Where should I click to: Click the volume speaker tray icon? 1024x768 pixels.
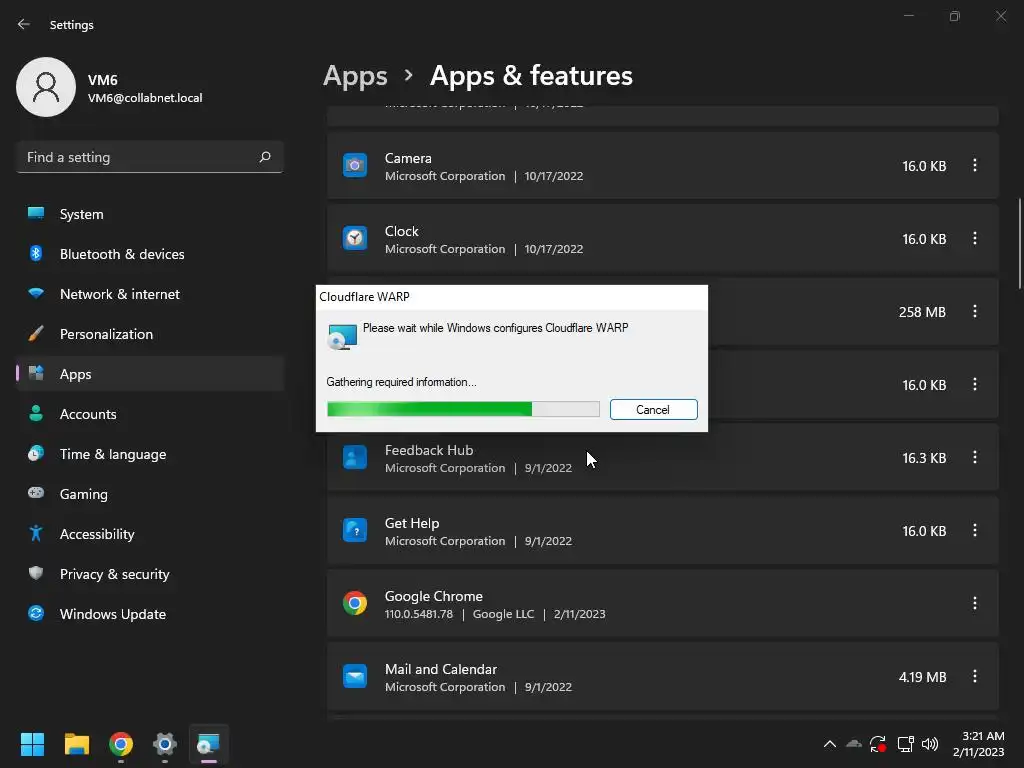[930, 744]
